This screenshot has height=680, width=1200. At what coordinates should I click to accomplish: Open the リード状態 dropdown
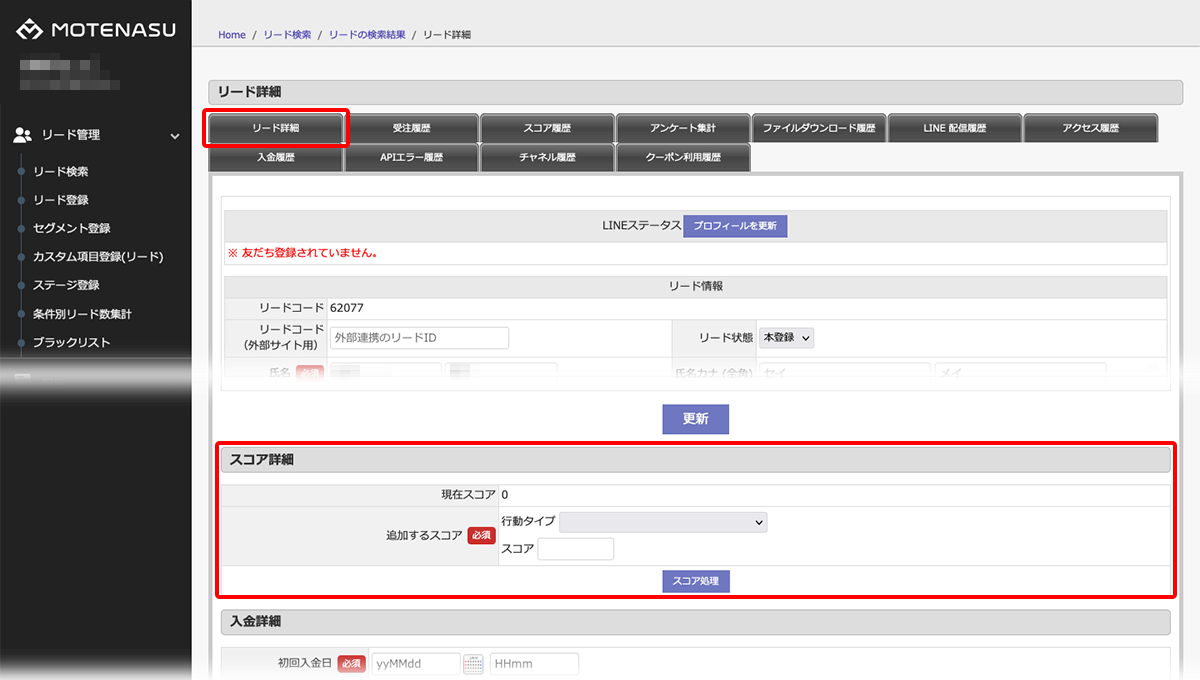(x=786, y=338)
